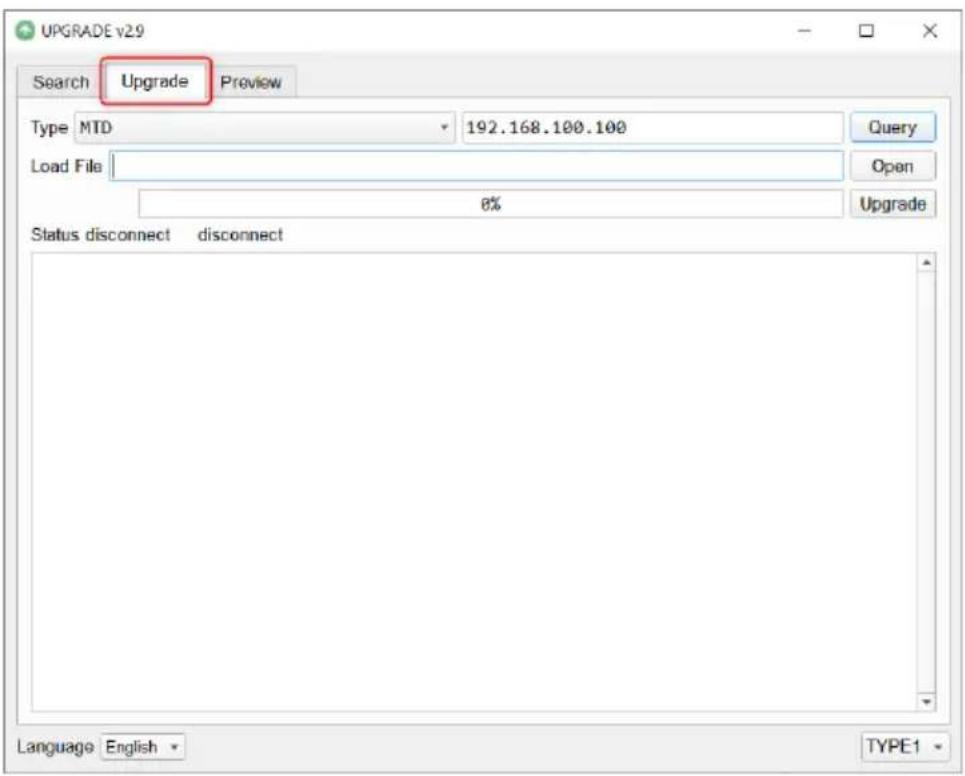
Task: Click the 'Status disconnect' text
Action: pyautogui.click(x=100, y=234)
